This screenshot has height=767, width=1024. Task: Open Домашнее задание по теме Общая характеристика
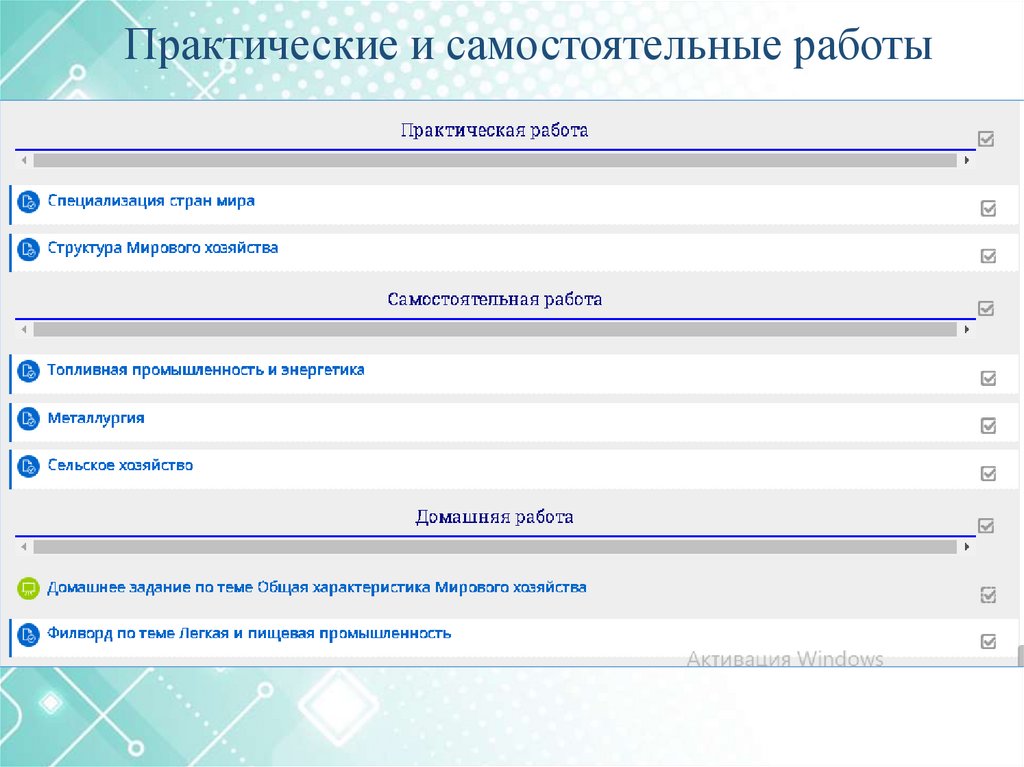pyautogui.click(x=317, y=587)
